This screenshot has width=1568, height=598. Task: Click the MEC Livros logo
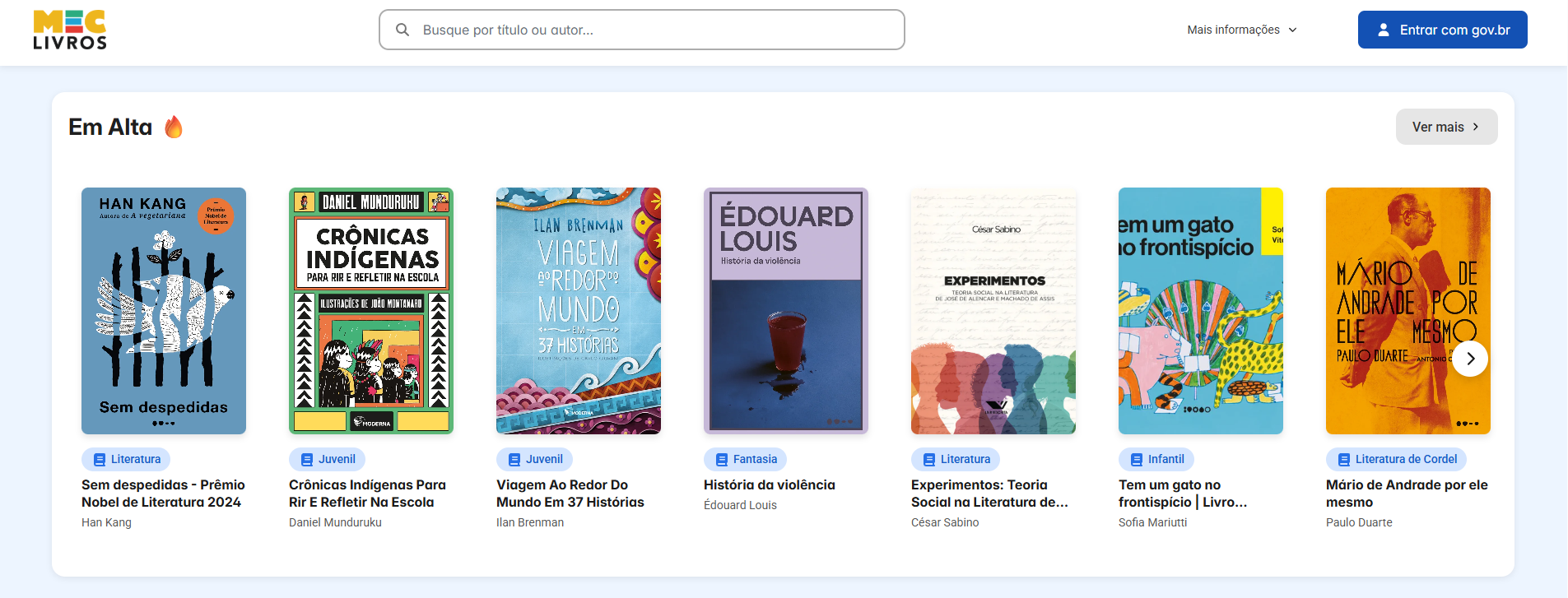[70, 30]
